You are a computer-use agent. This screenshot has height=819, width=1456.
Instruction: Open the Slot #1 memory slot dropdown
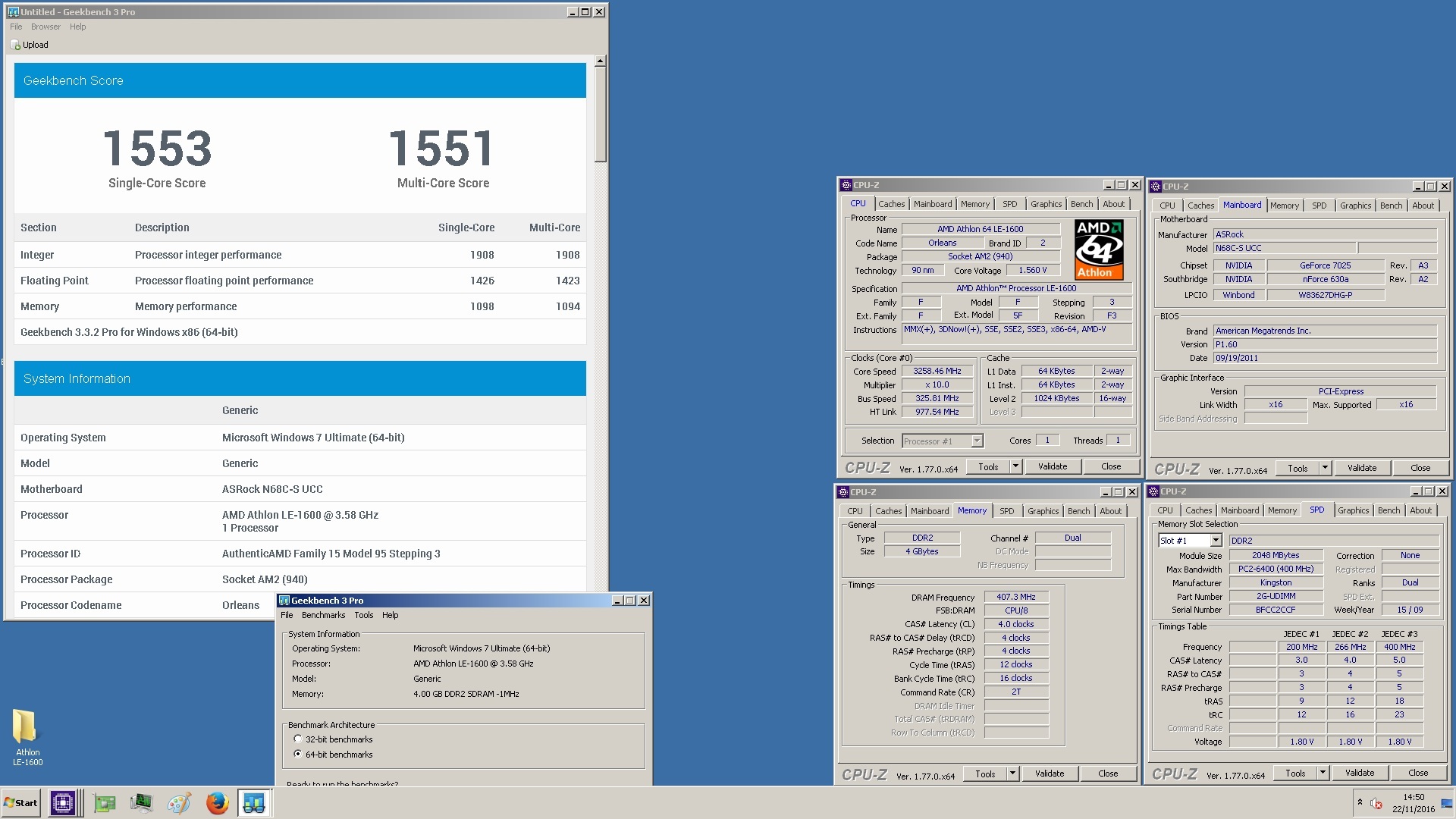tap(1216, 541)
